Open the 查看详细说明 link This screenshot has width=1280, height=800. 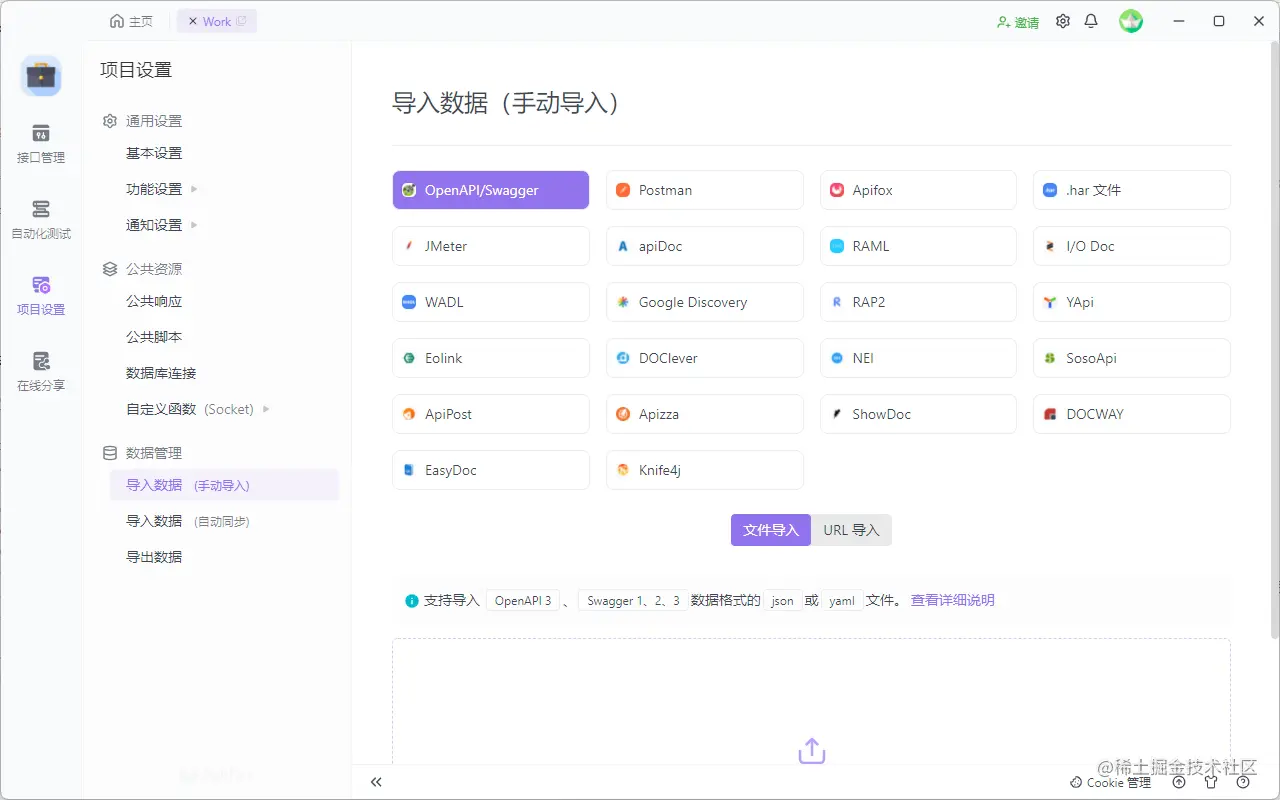coord(952,600)
